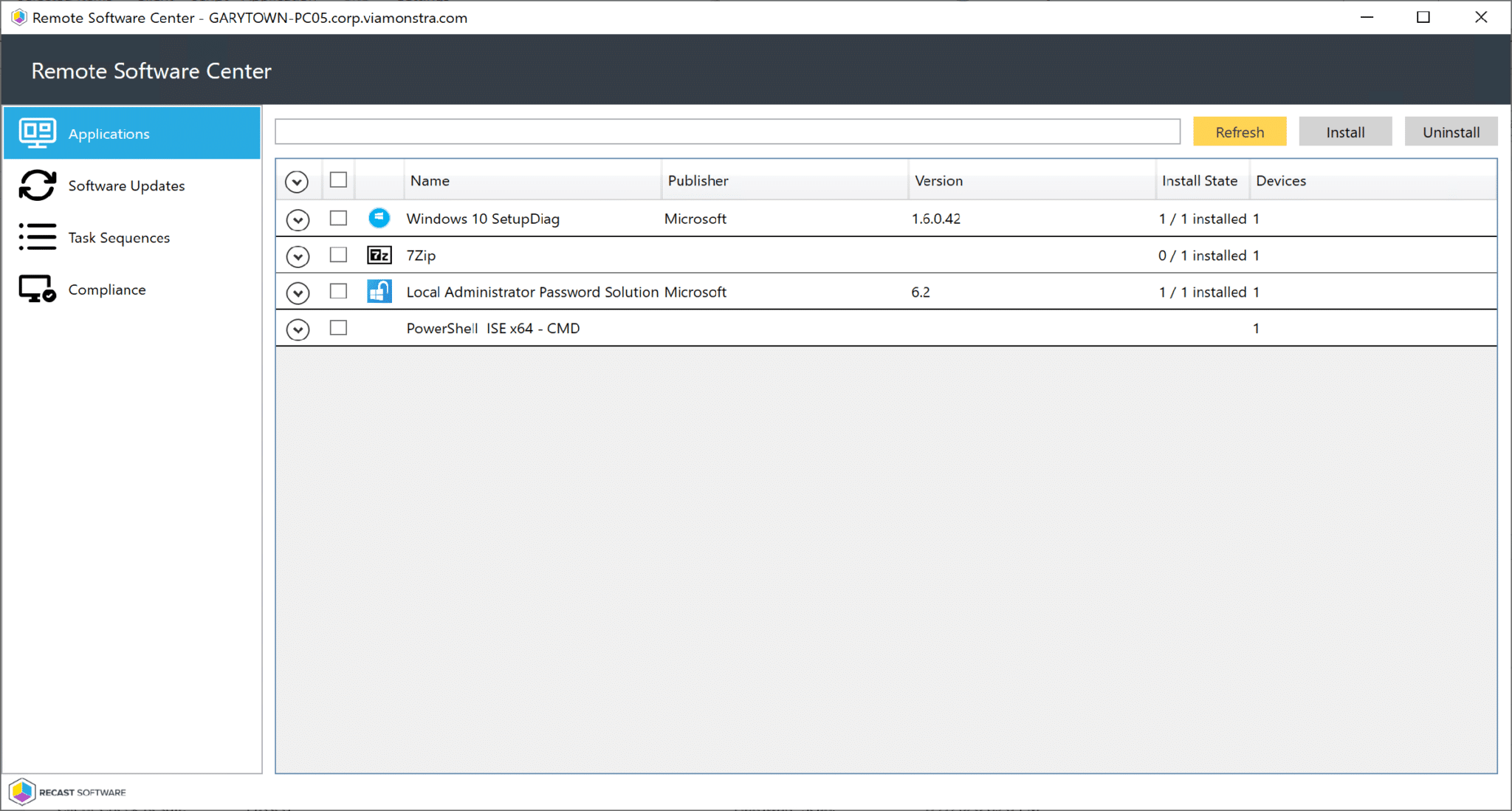Click the Recast Software logo
Image resolution: width=1512 pixels, height=811 pixels.
(x=68, y=792)
